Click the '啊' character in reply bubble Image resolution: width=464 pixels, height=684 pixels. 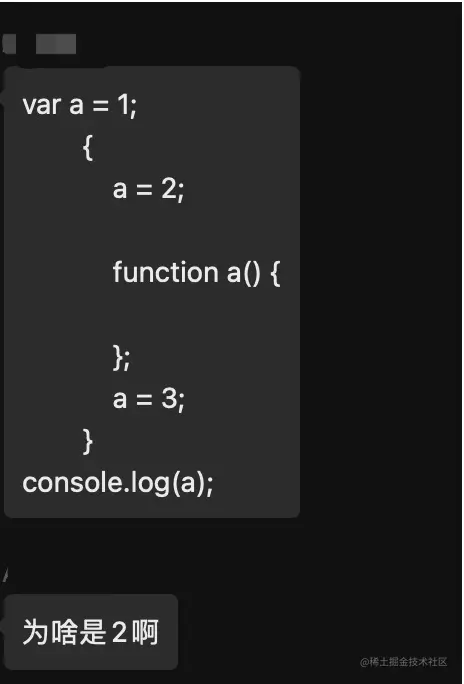(x=145, y=632)
